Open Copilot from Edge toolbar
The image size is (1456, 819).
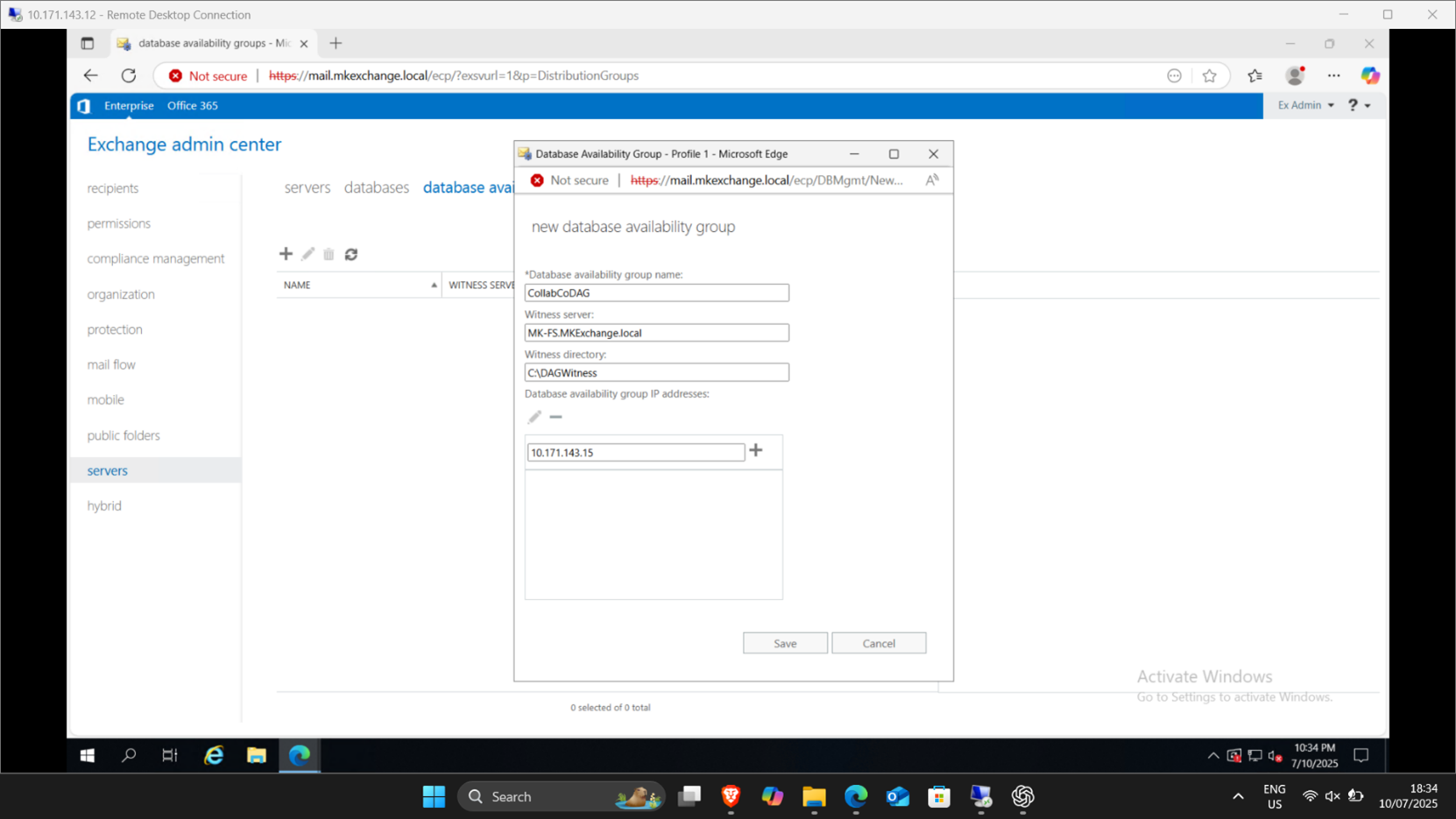(1371, 75)
